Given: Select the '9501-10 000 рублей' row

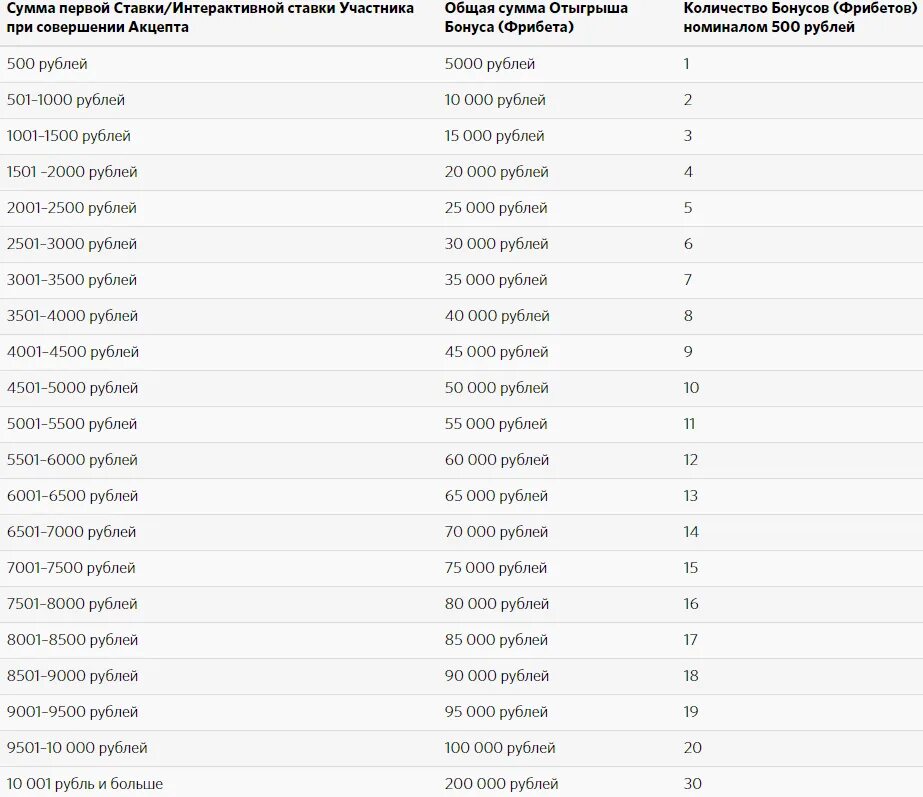Looking at the screenshot, I should pyautogui.click(x=462, y=748).
